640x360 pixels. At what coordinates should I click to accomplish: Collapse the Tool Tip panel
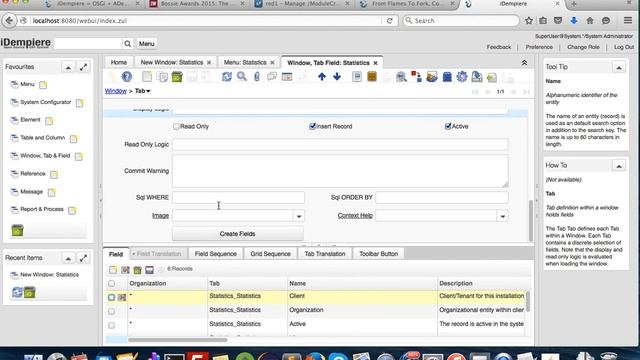tap(619, 67)
